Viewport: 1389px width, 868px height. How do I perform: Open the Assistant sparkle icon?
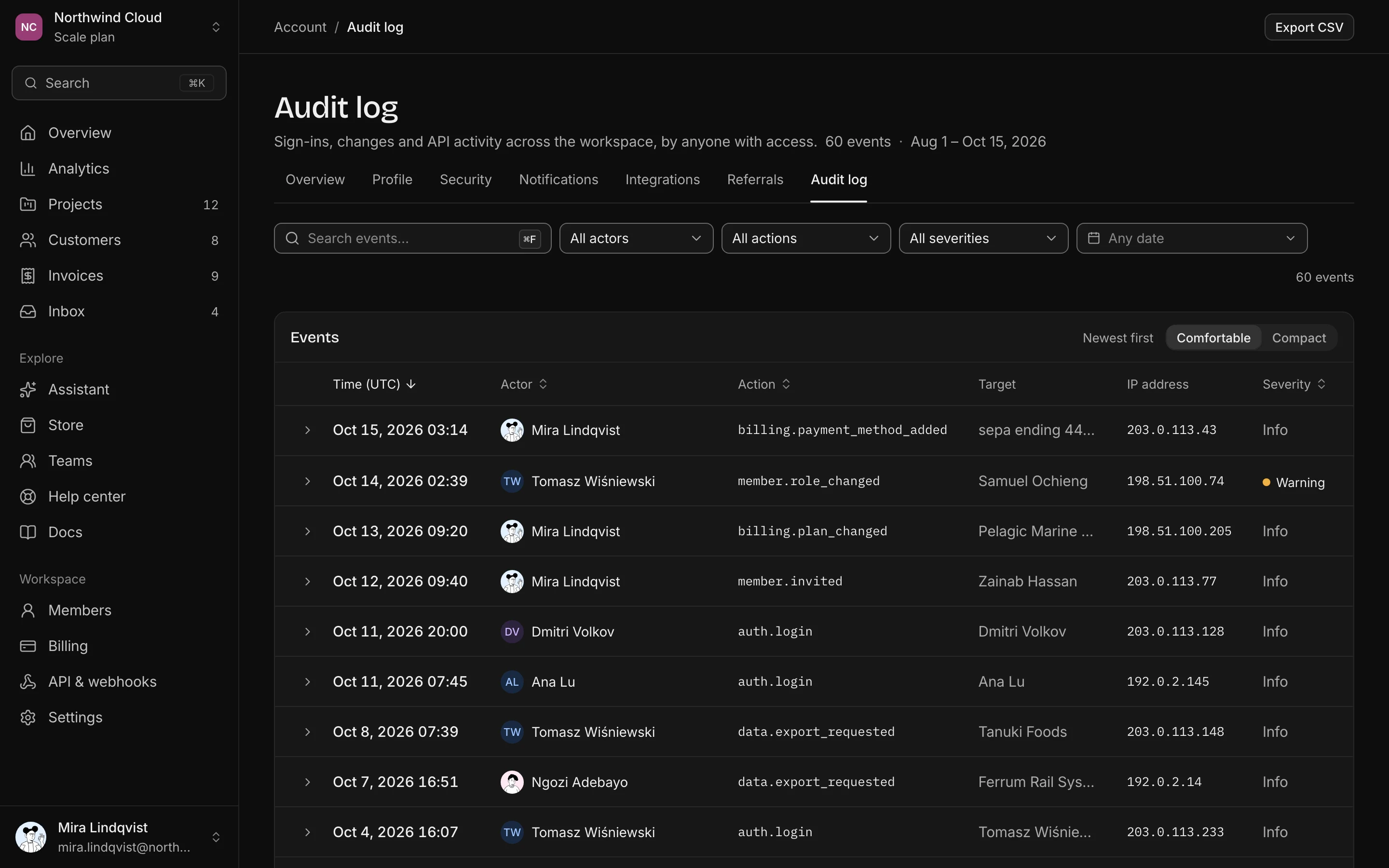(27, 389)
